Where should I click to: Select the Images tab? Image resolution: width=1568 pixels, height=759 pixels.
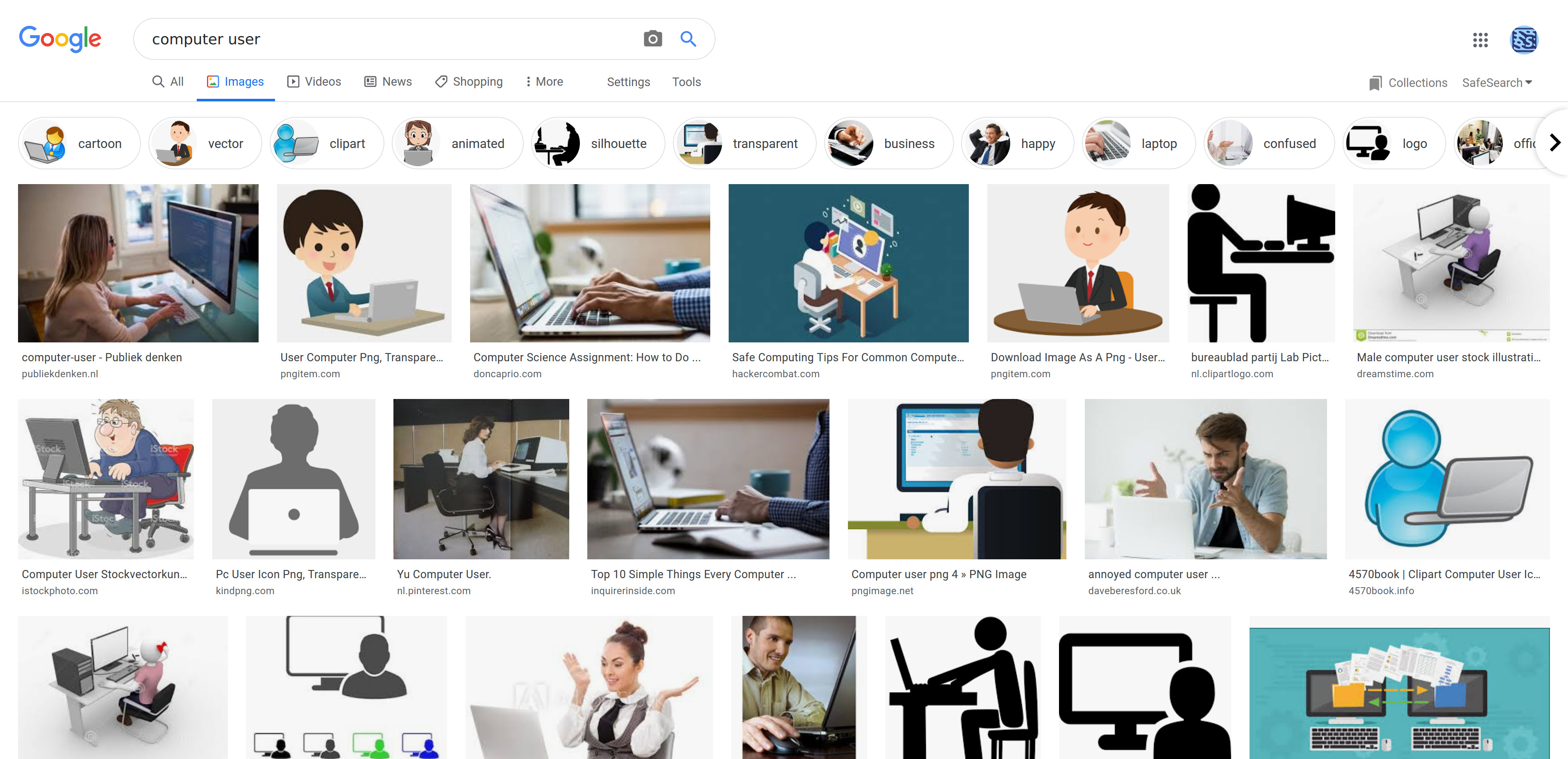(x=243, y=81)
